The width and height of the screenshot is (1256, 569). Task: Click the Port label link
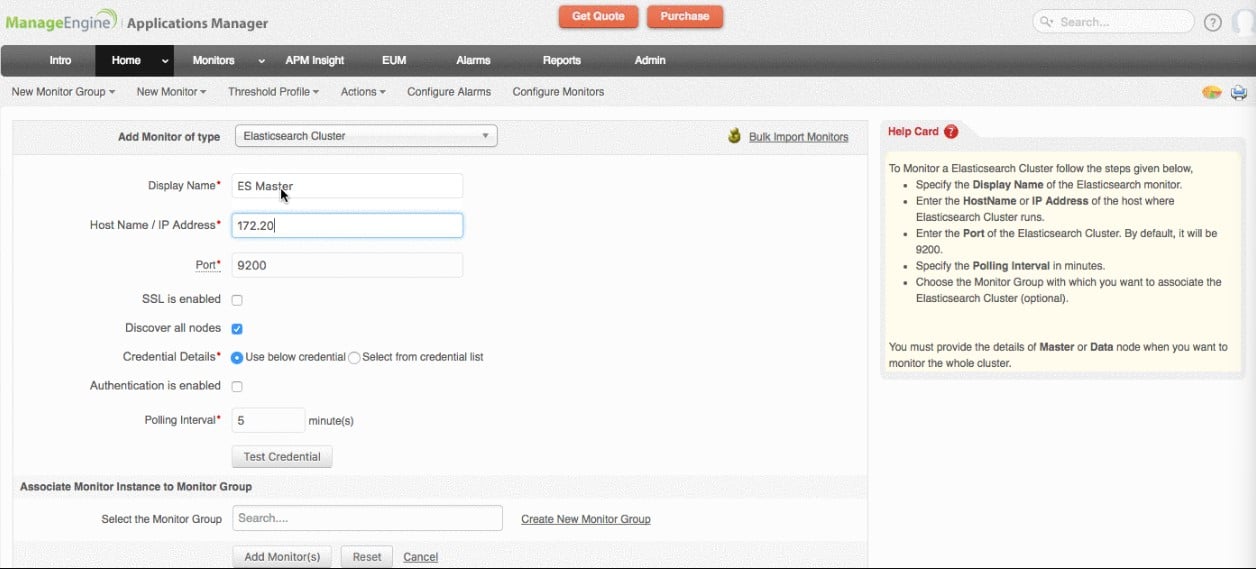(x=205, y=265)
